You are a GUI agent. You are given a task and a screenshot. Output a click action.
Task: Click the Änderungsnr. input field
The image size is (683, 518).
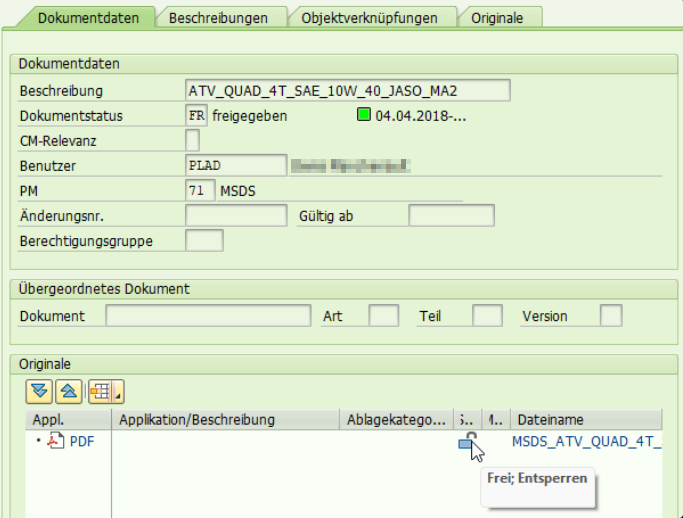(x=236, y=215)
